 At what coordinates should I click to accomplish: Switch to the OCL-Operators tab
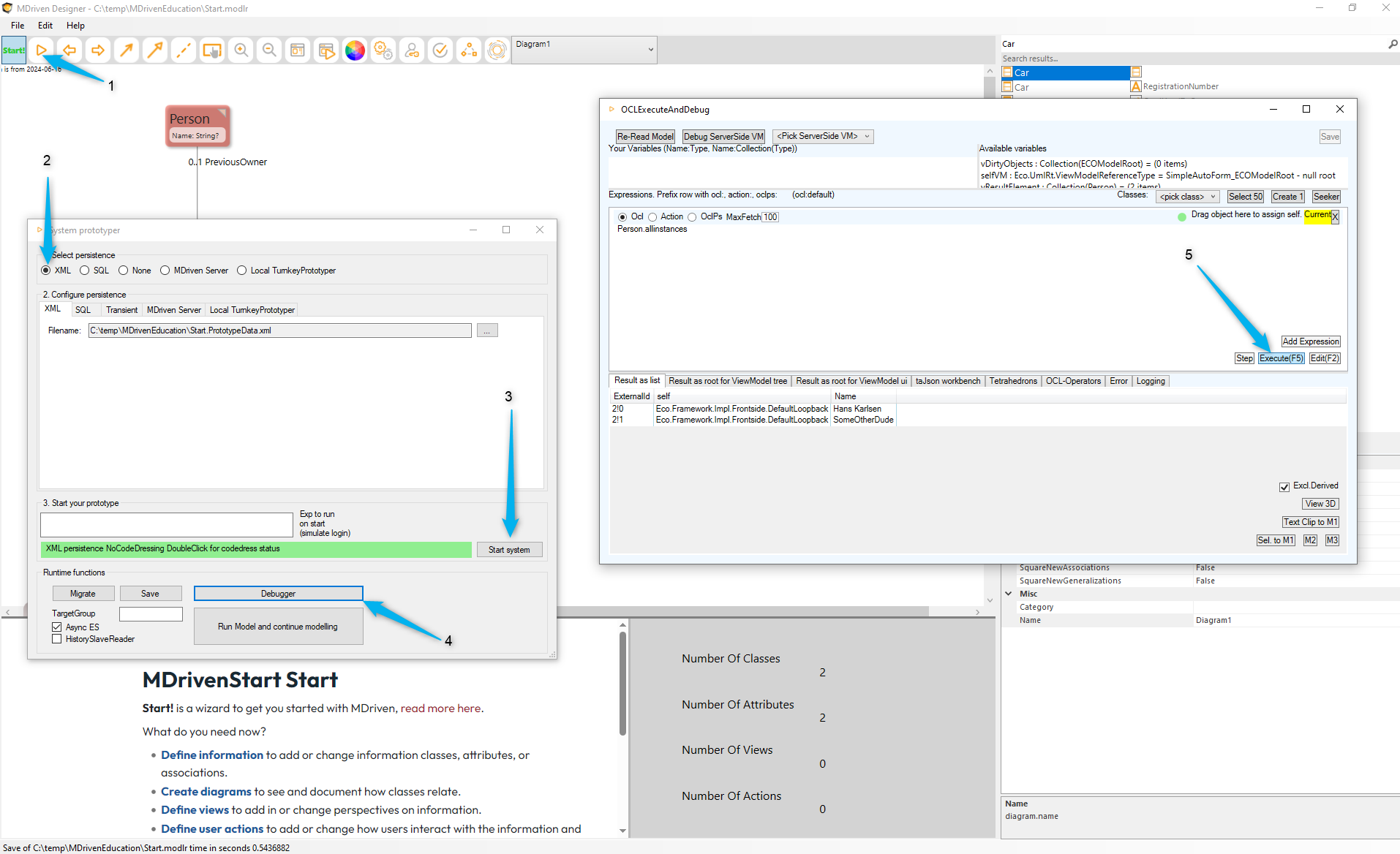click(1072, 381)
